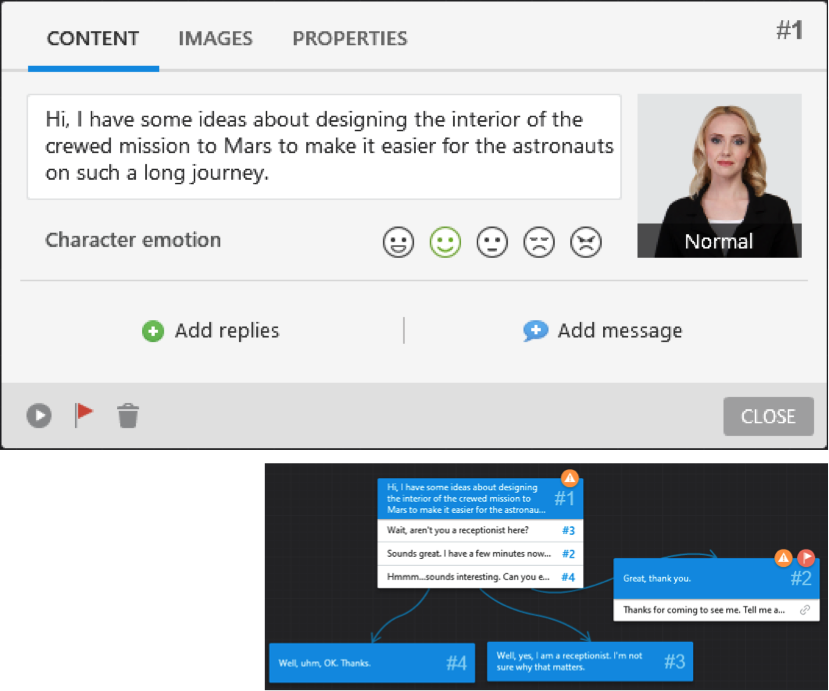Choose the green smiling emotion face

pyautogui.click(x=445, y=242)
